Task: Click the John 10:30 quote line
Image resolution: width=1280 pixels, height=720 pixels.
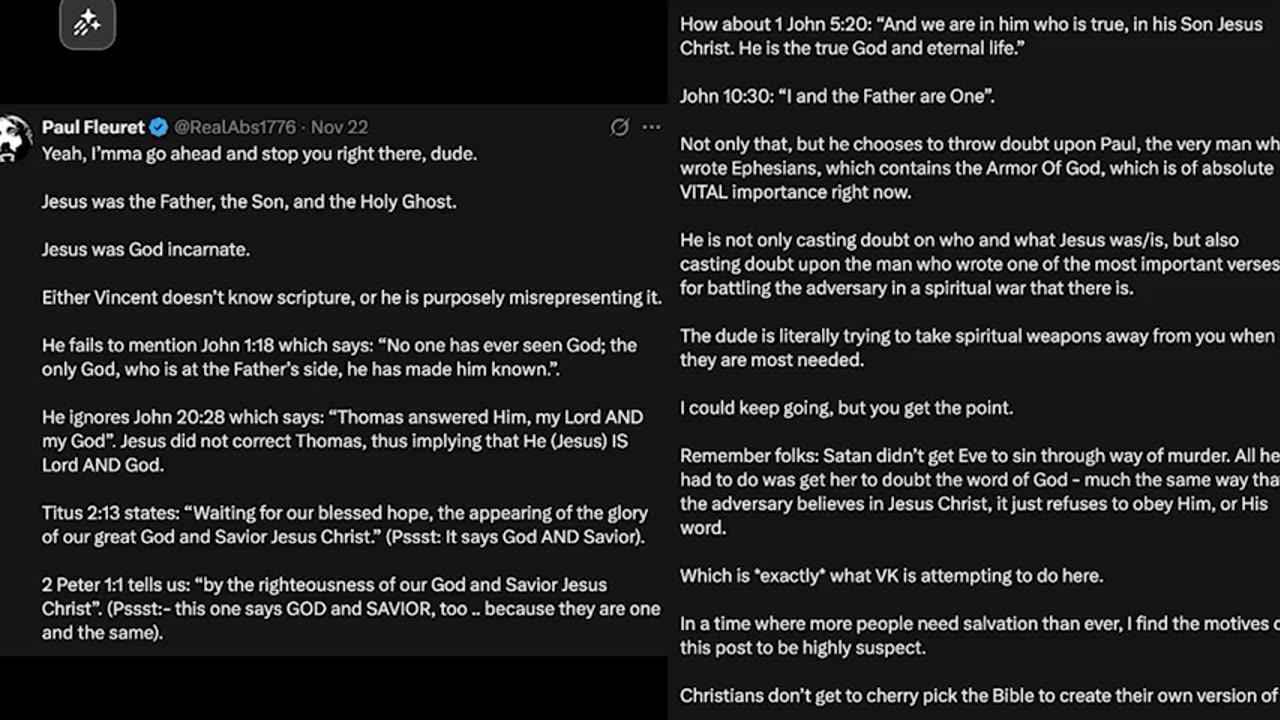Action: click(837, 96)
